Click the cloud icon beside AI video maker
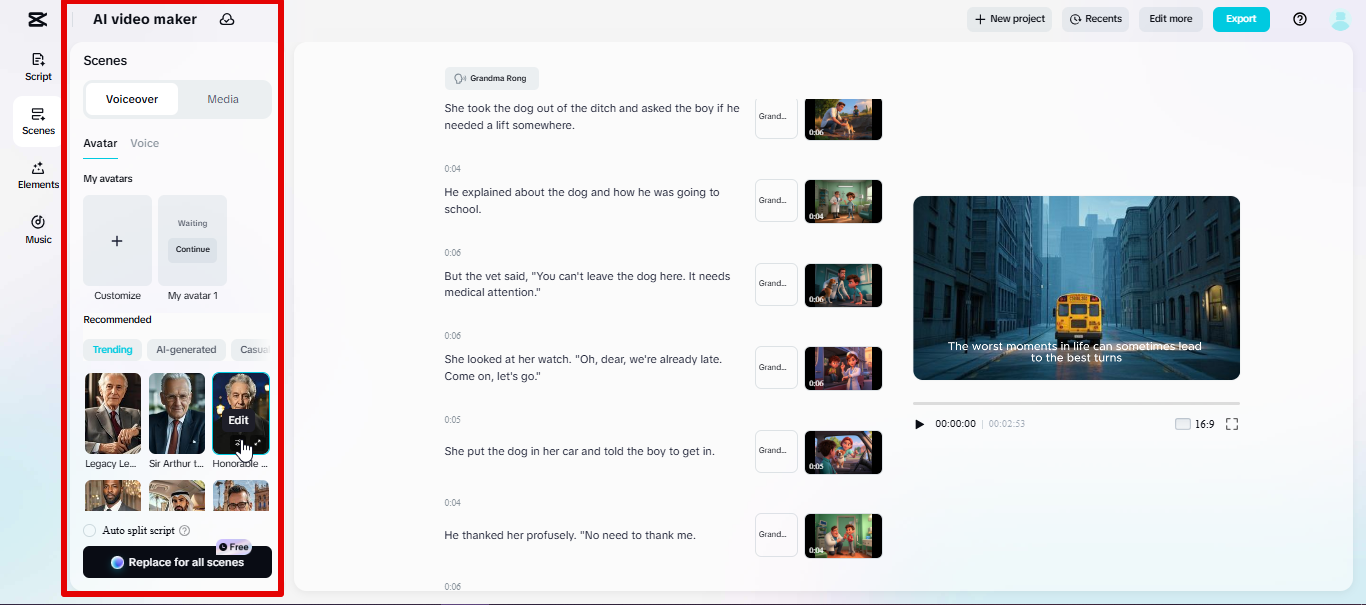The image size is (1366, 605). point(225,18)
